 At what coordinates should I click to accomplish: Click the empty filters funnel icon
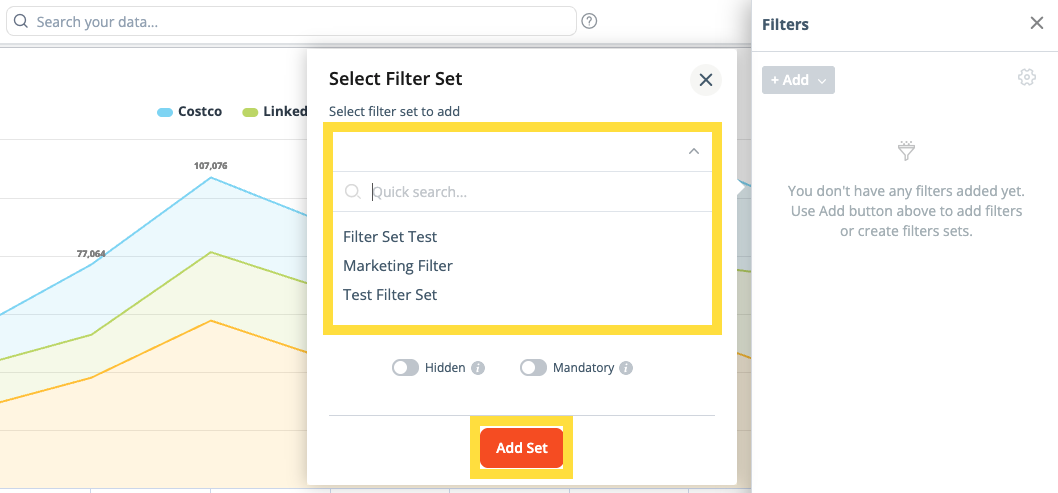906,151
